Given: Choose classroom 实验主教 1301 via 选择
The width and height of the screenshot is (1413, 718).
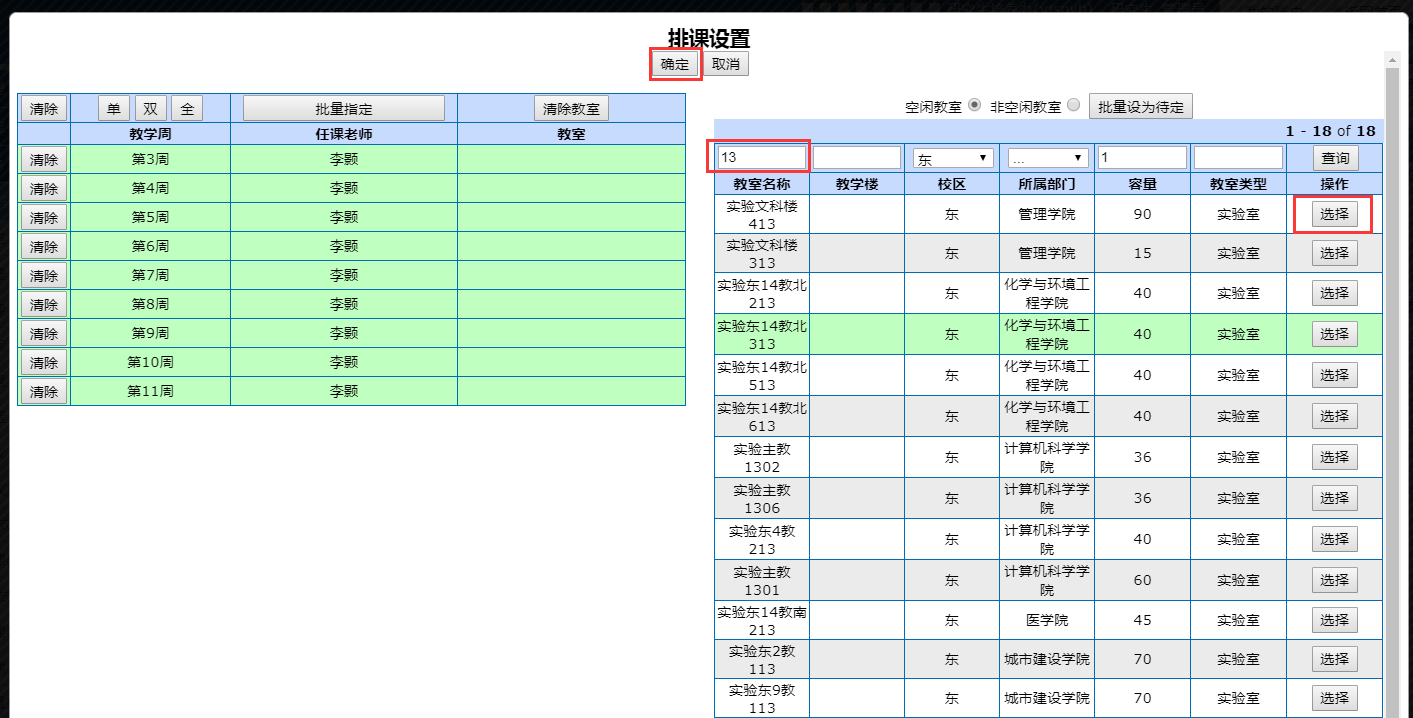Looking at the screenshot, I should pyautogui.click(x=1335, y=580).
